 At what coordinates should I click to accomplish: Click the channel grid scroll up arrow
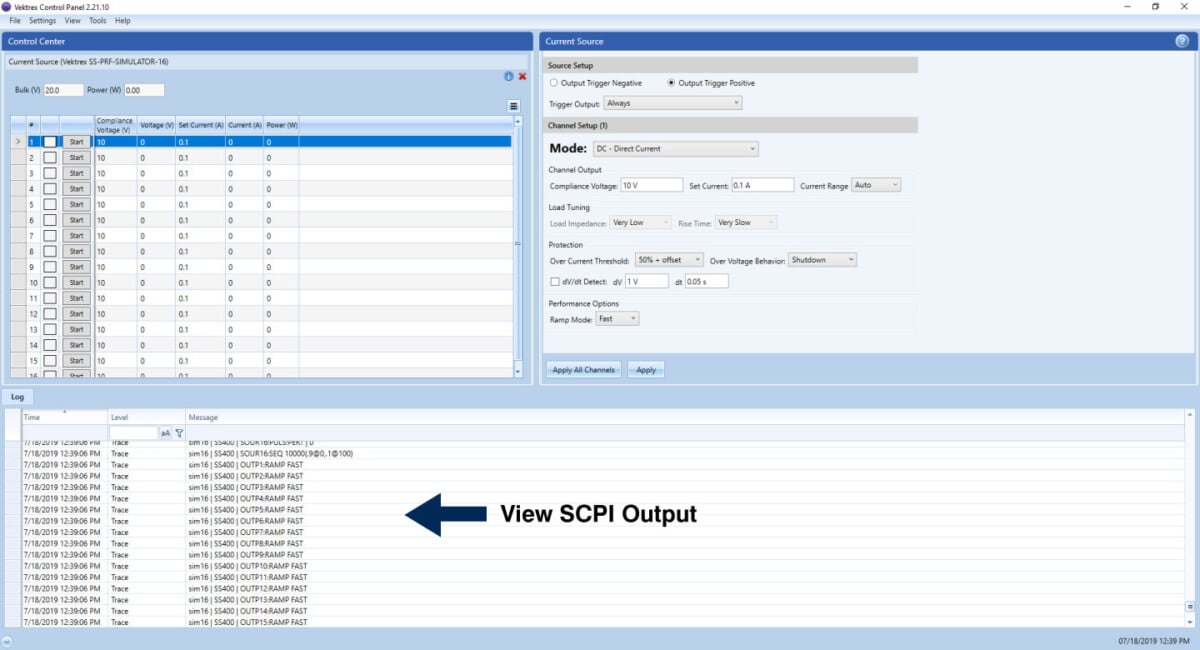pyautogui.click(x=517, y=121)
